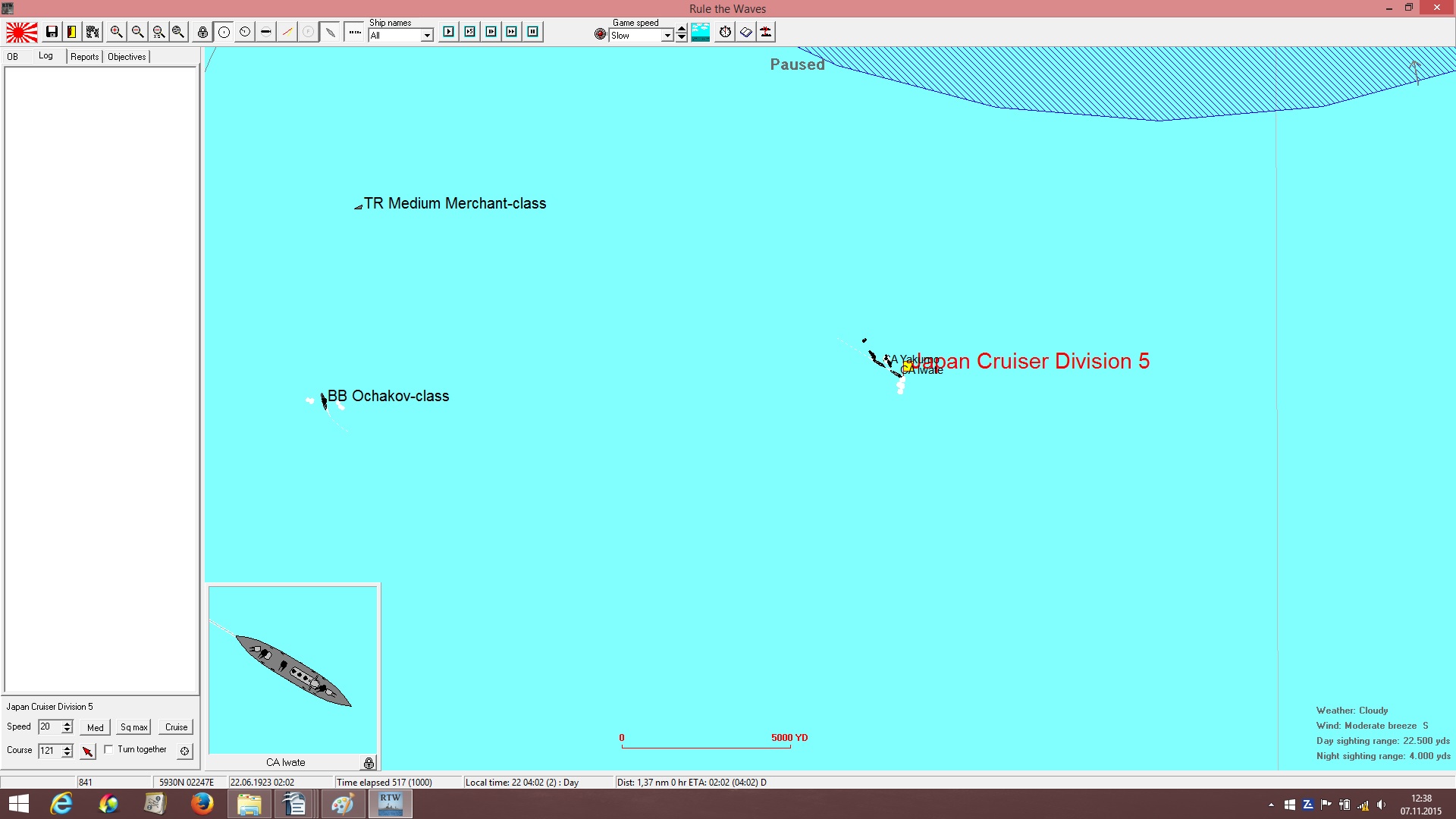Image resolution: width=1456 pixels, height=819 pixels.
Task: Switch to the OB tab
Action: tap(13, 57)
